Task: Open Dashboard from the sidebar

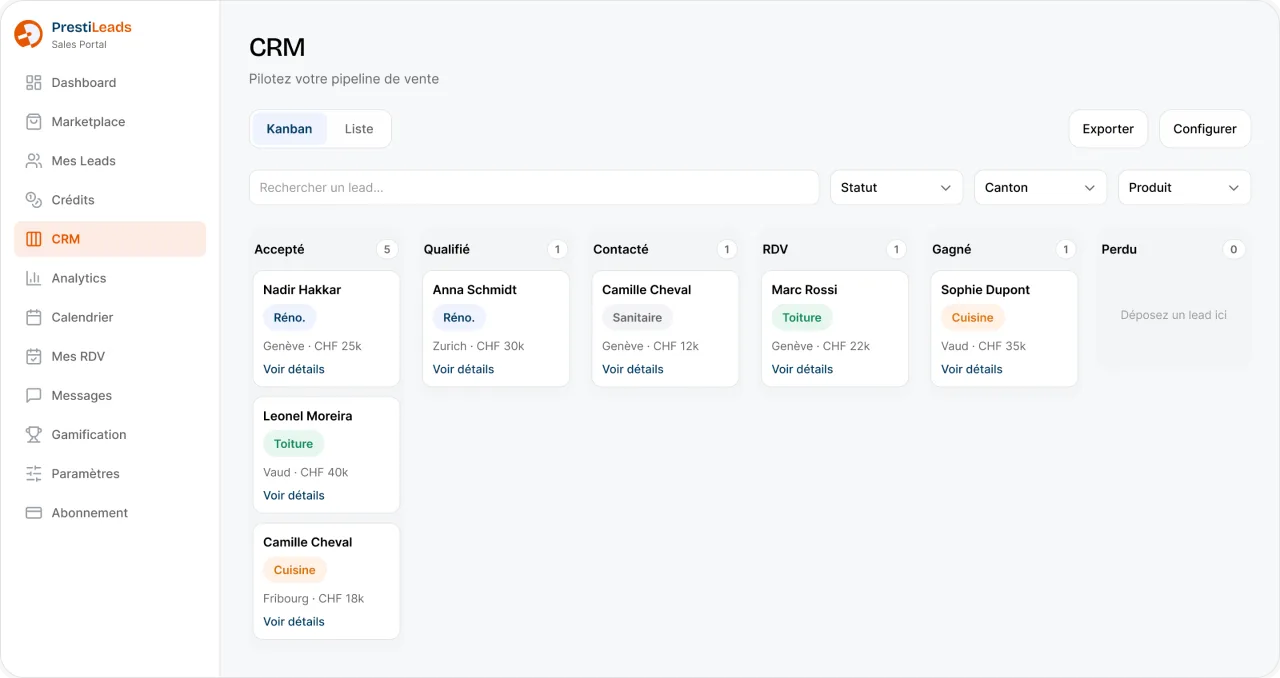Action: pyautogui.click(x=110, y=83)
